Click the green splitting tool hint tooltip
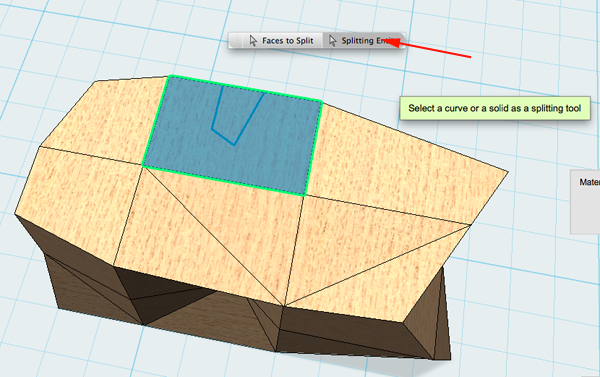600x377 pixels. click(x=494, y=108)
